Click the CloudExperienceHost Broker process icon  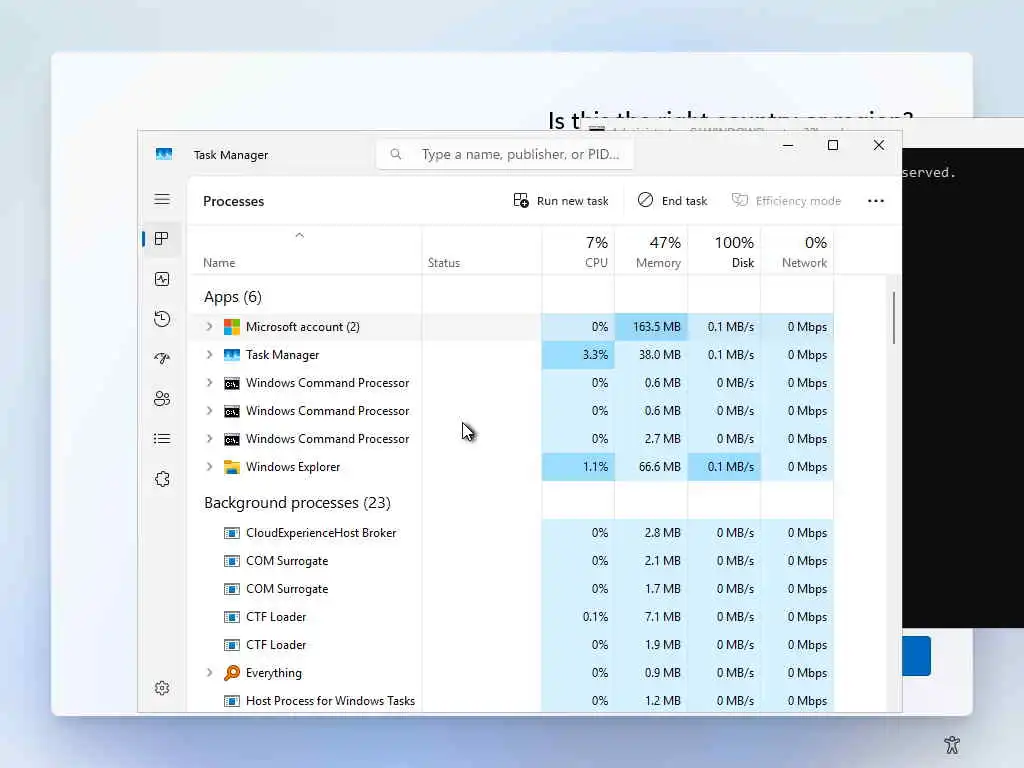click(x=231, y=533)
